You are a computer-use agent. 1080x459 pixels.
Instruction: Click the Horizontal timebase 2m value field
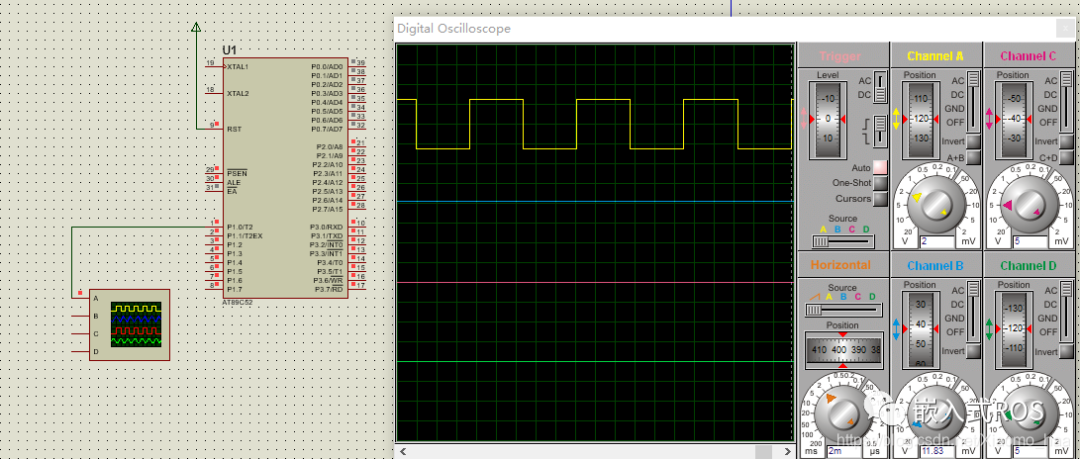tap(845, 450)
